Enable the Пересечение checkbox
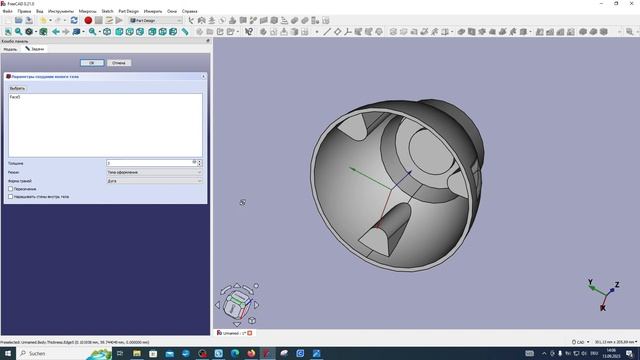The width and height of the screenshot is (640, 360). pyautogui.click(x=11, y=189)
